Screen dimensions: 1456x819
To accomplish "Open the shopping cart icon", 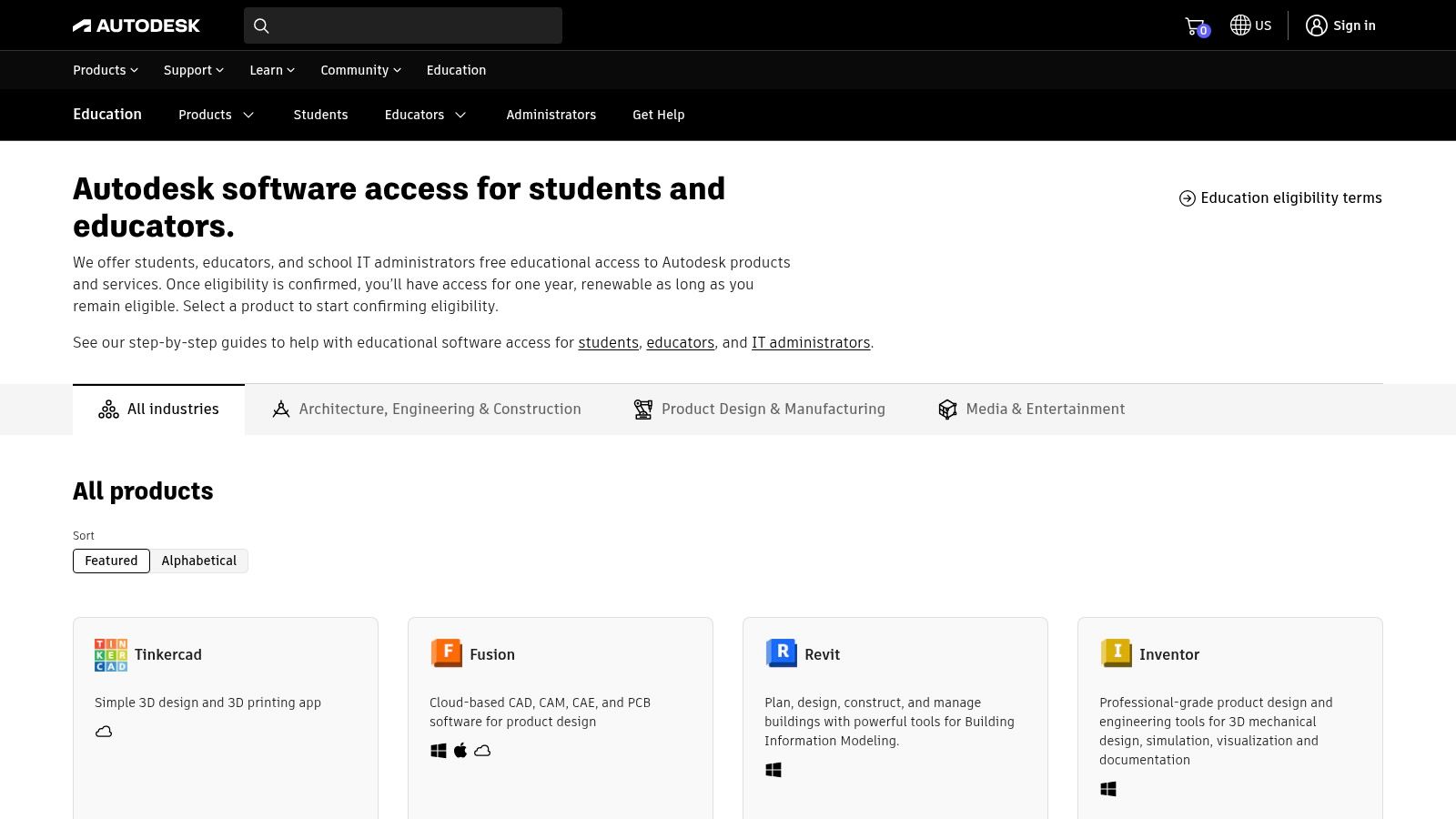I will point(1196,26).
